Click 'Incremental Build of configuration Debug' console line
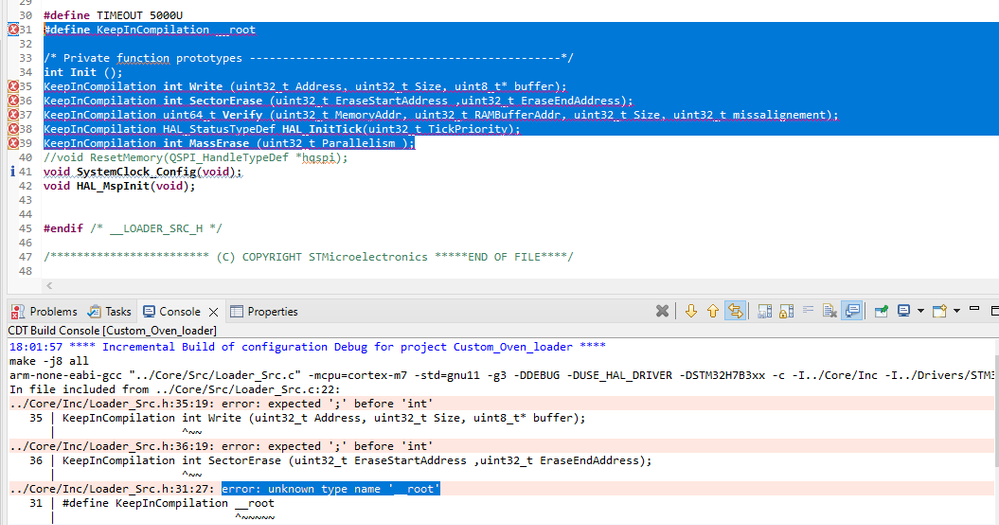Screen dimensions: 999x525 point(307,347)
